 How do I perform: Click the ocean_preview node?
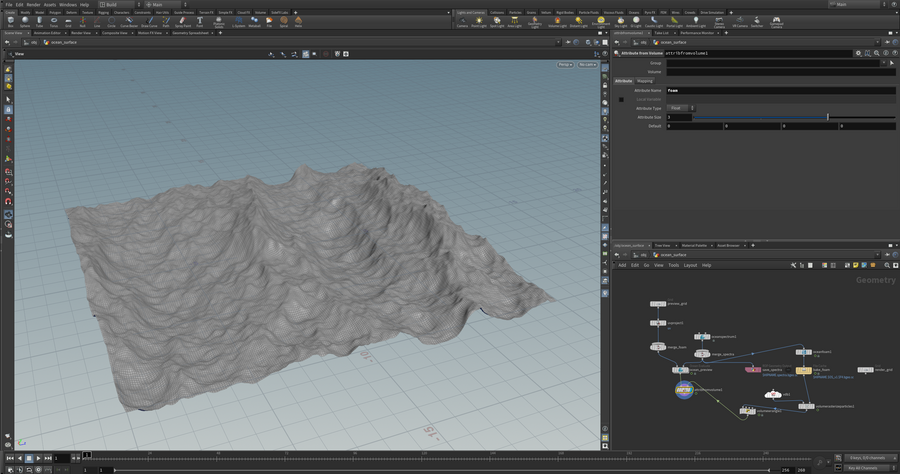click(x=682, y=368)
